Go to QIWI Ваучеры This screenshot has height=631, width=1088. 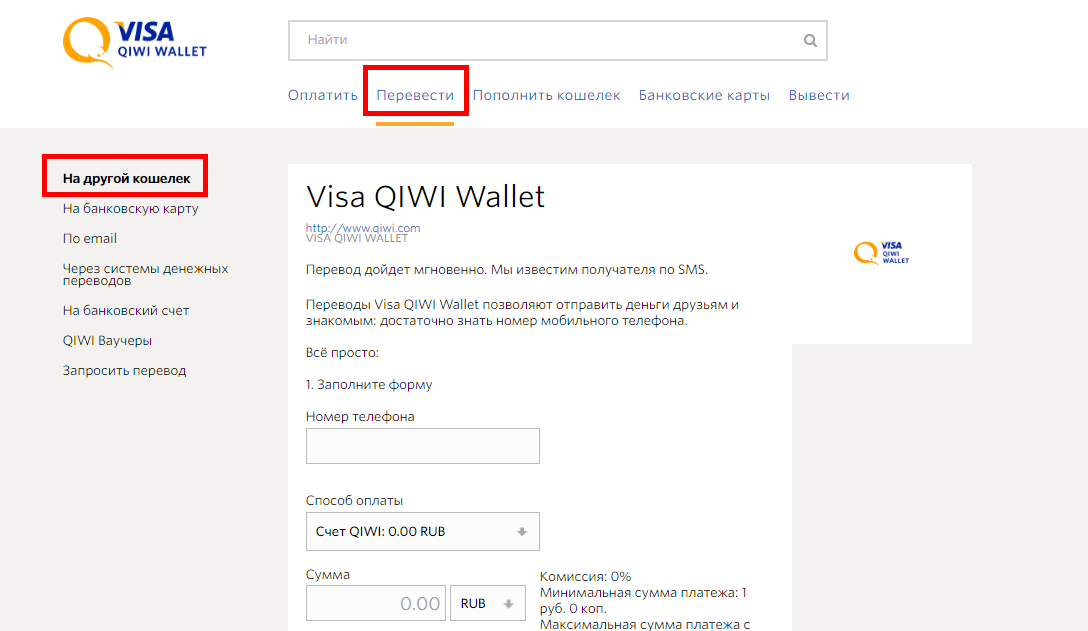click(x=107, y=340)
